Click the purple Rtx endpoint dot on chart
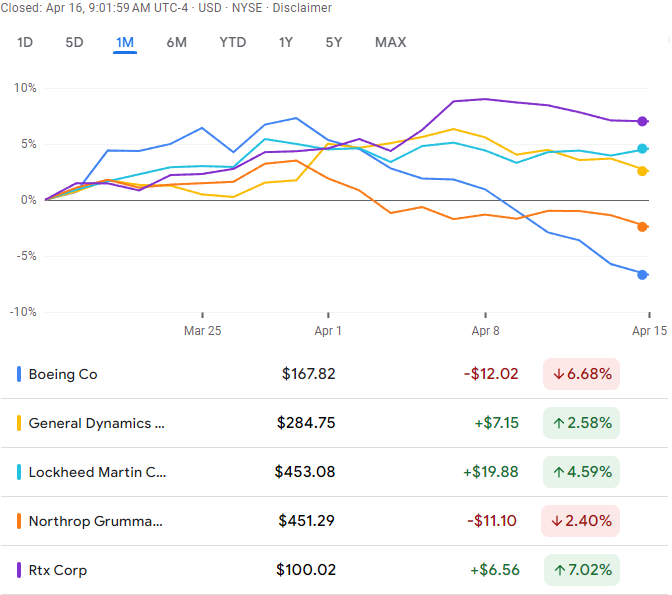This screenshot has width=672, height=595. pyautogui.click(x=642, y=121)
